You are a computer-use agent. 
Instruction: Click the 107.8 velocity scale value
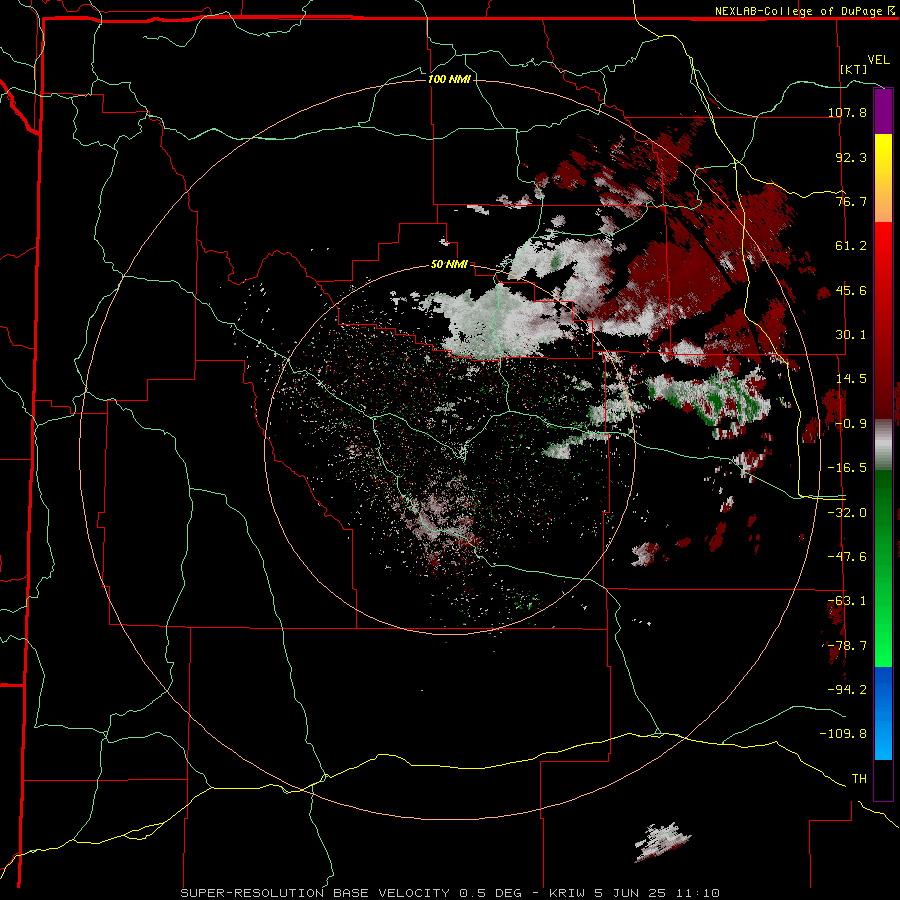(847, 112)
